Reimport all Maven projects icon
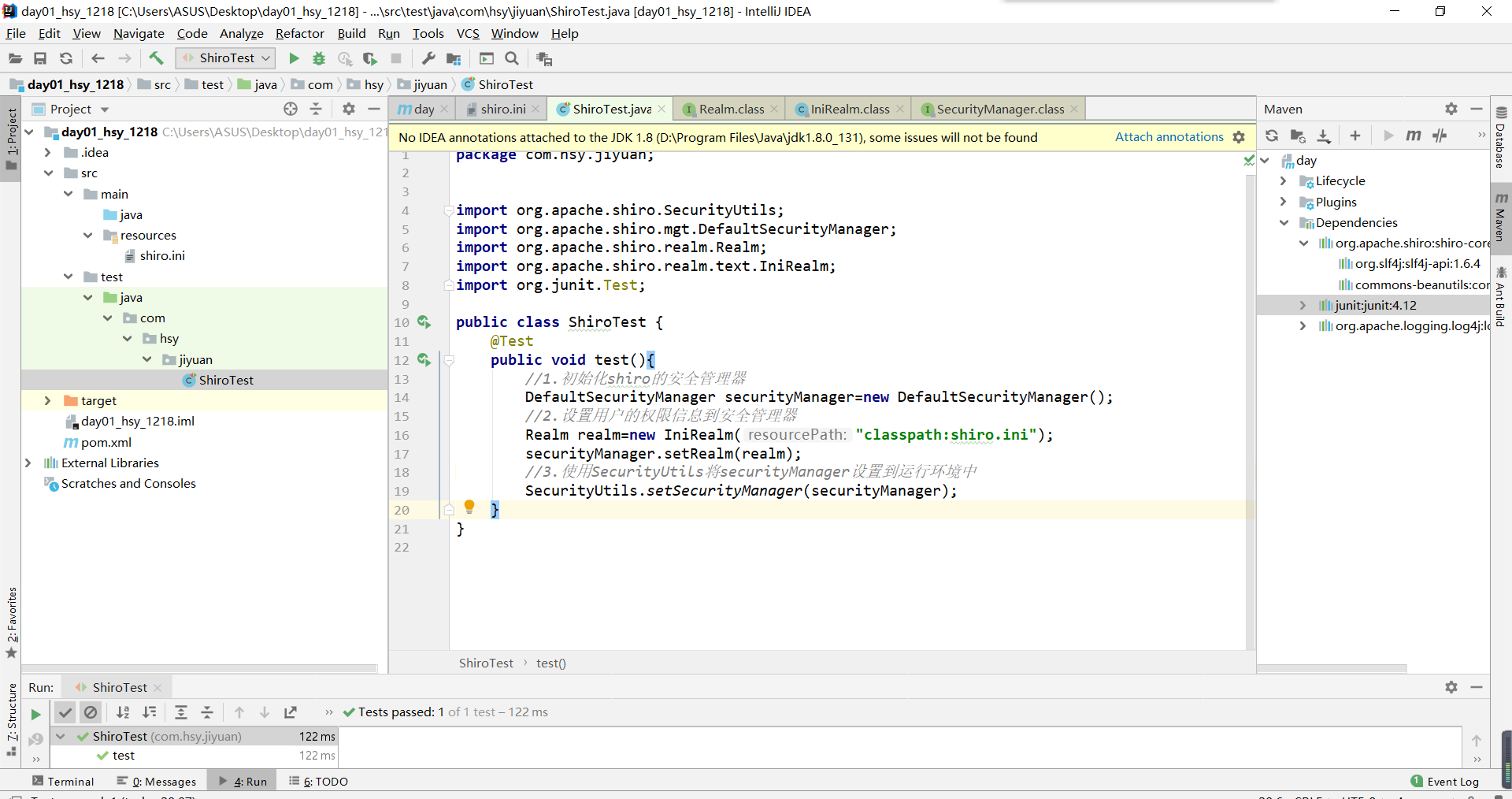The width and height of the screenshot is (1512, 799). 1272,136
